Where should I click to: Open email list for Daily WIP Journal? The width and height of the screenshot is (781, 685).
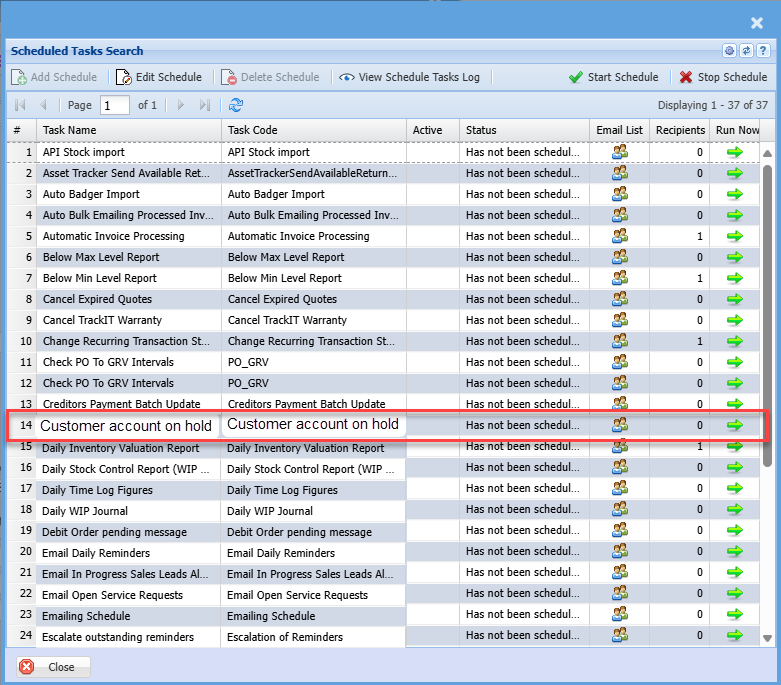tap(620, 511)
